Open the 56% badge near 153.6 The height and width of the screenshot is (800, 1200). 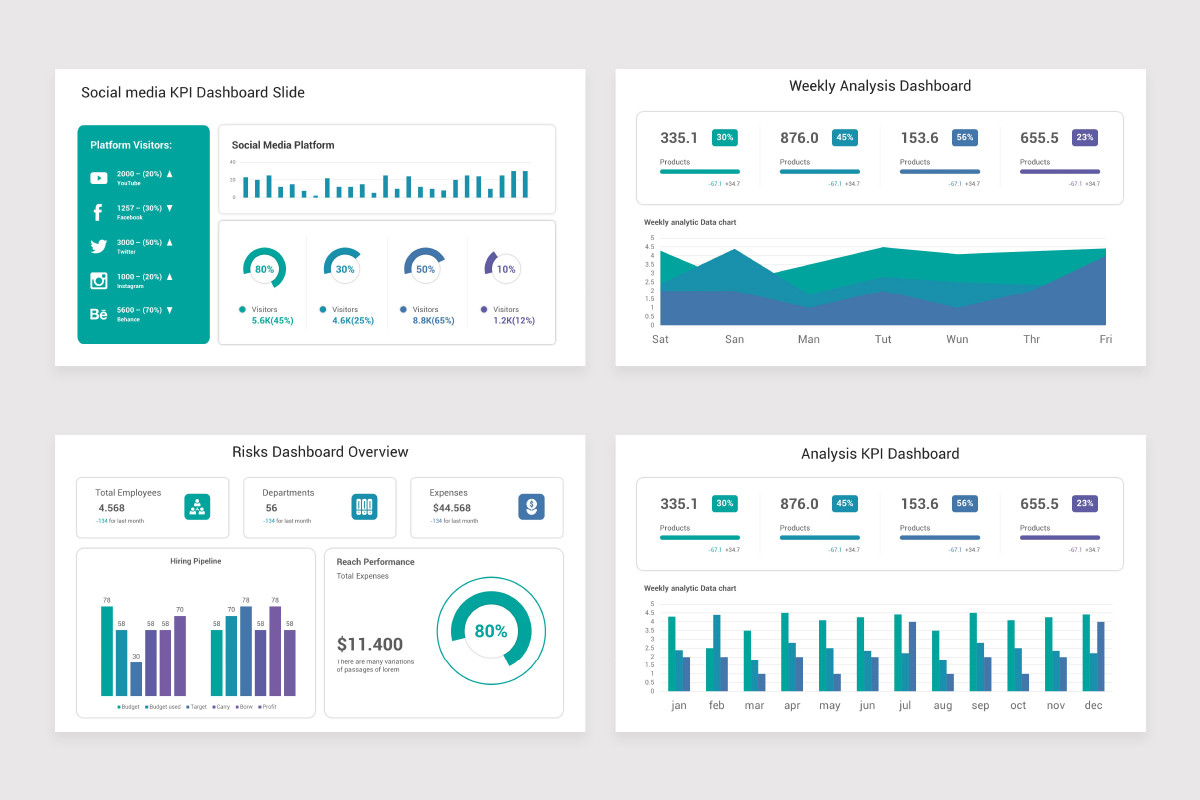click(963, 137)
